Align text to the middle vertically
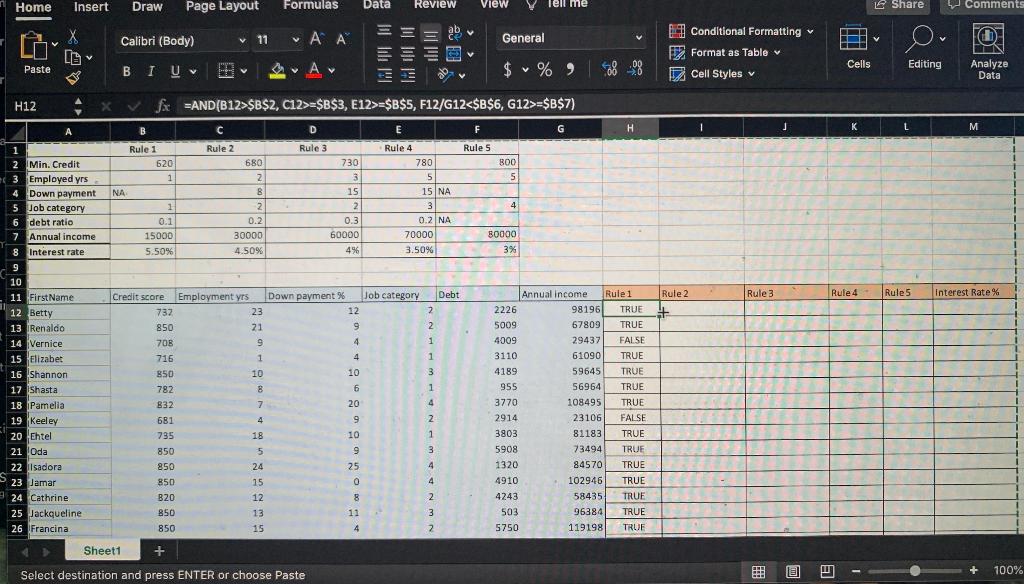Image resolution: width=1024 pixels, height=584 pixels. pyautogui.click(x=408, y=33)
